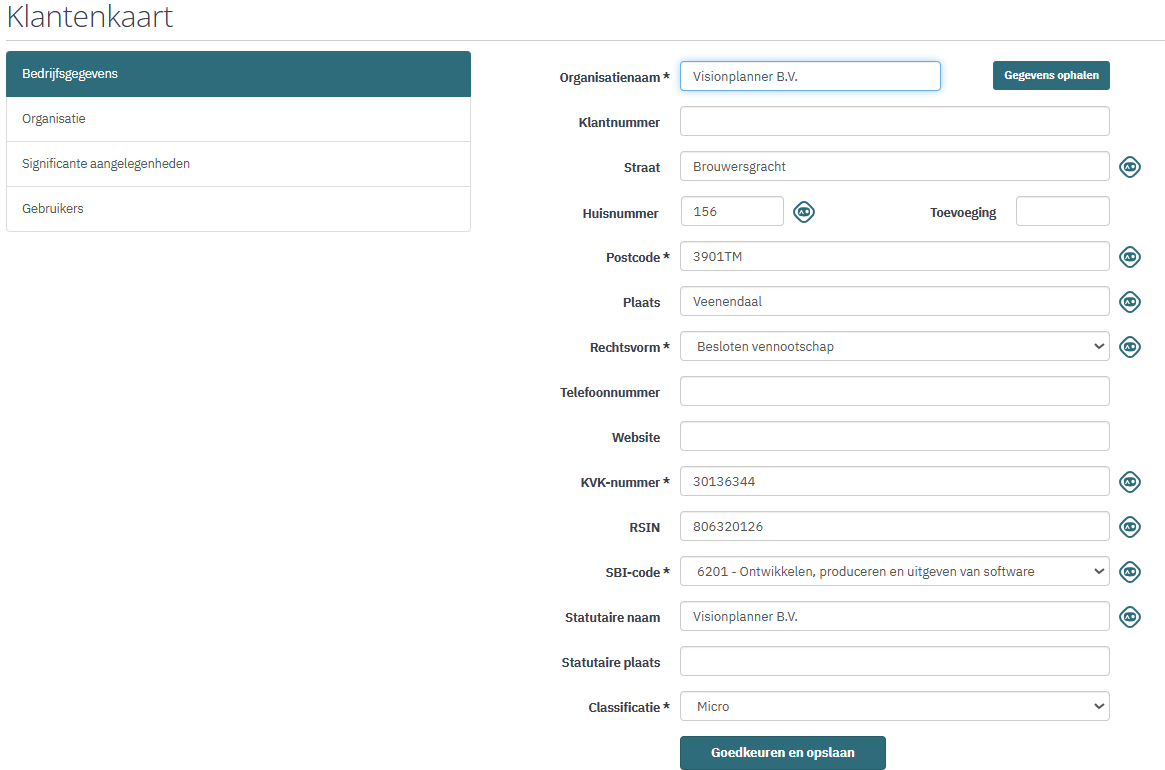1165x770 pixels.
Task: Click the Straat field with Brouwersgracht
Action: click(895, 166)
